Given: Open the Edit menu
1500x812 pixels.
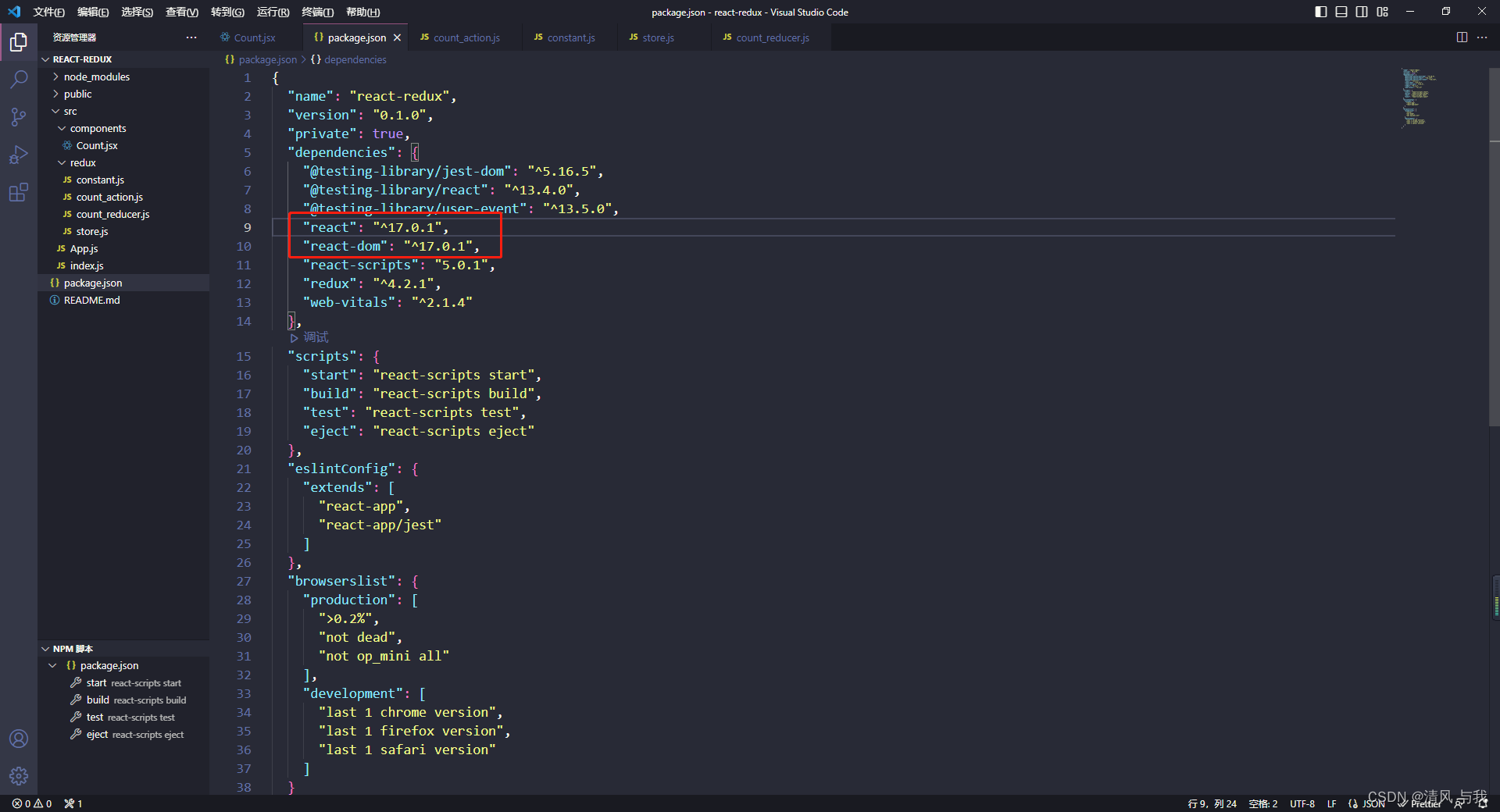Looking at the screenshot, I should click(x=93, y=12).
